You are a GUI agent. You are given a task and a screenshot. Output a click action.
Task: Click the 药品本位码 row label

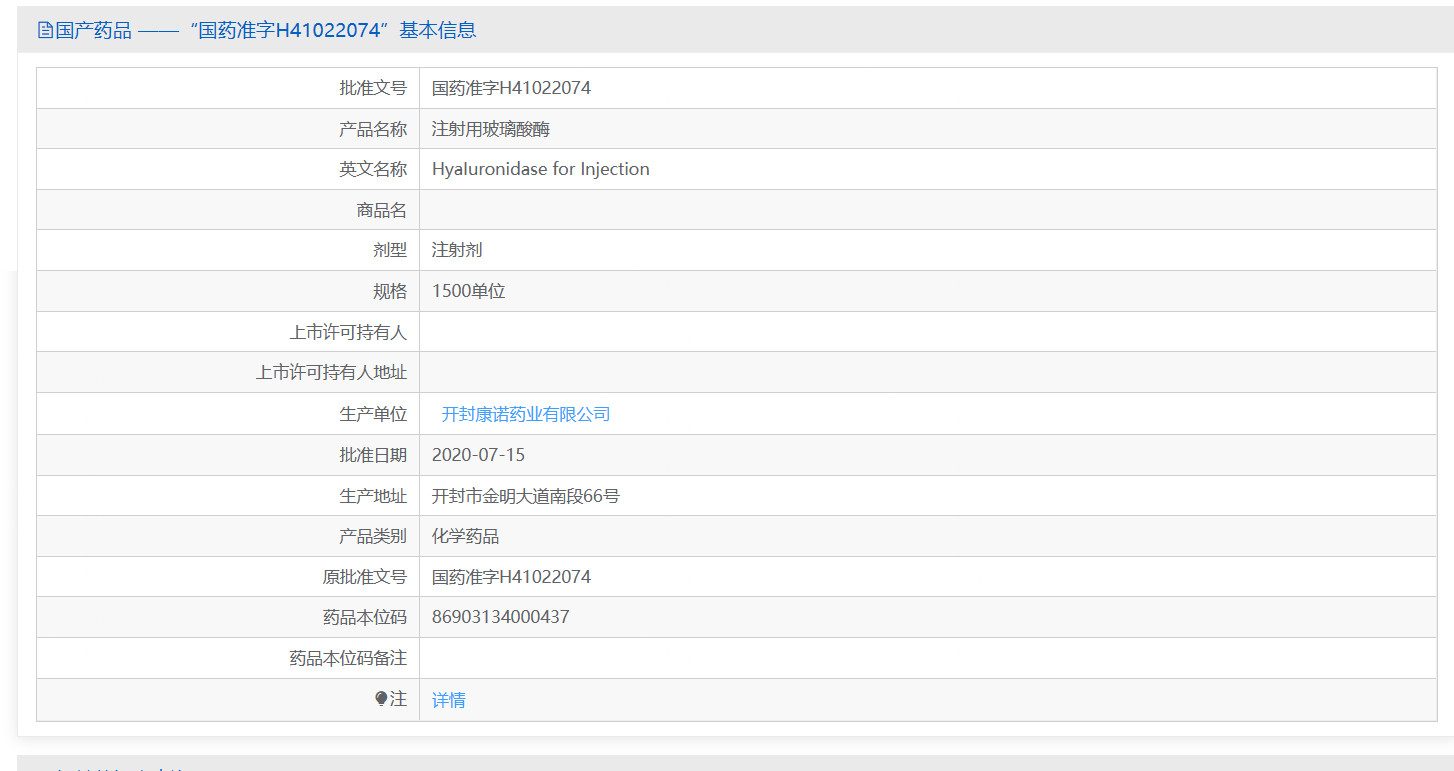pos(365,617)
